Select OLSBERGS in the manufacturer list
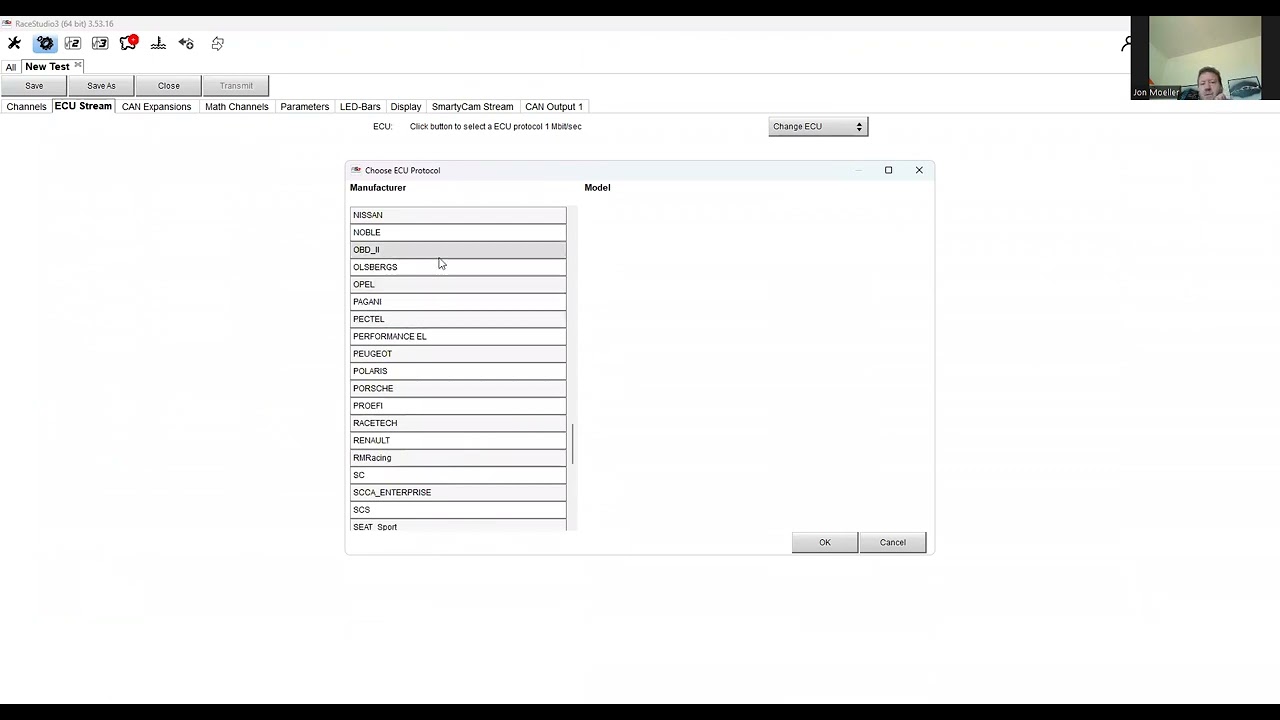Image resolution: width=1280 pixels, height=720 pixels. tap(458, 267)
